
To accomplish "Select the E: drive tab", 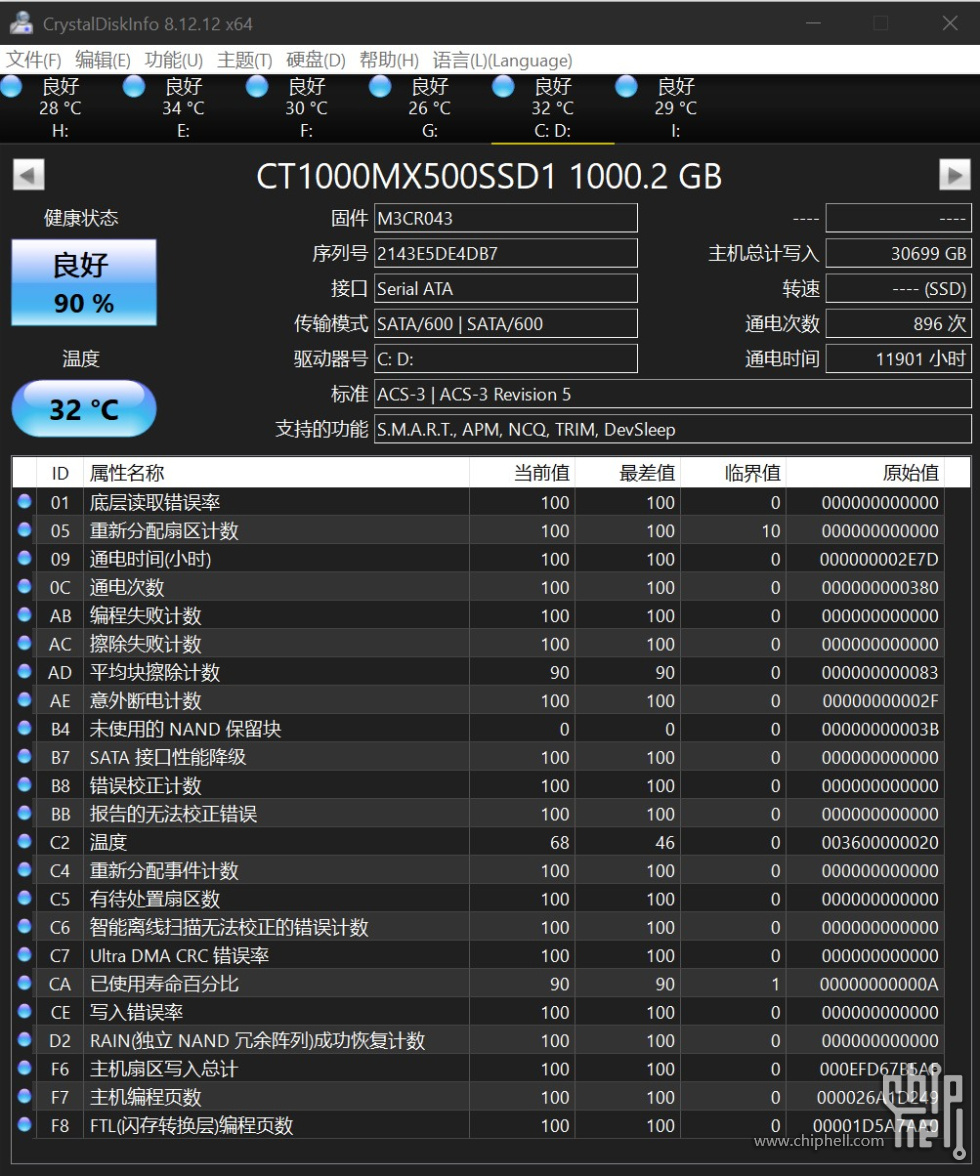I will pyautogui.click(x=184, y=108).
